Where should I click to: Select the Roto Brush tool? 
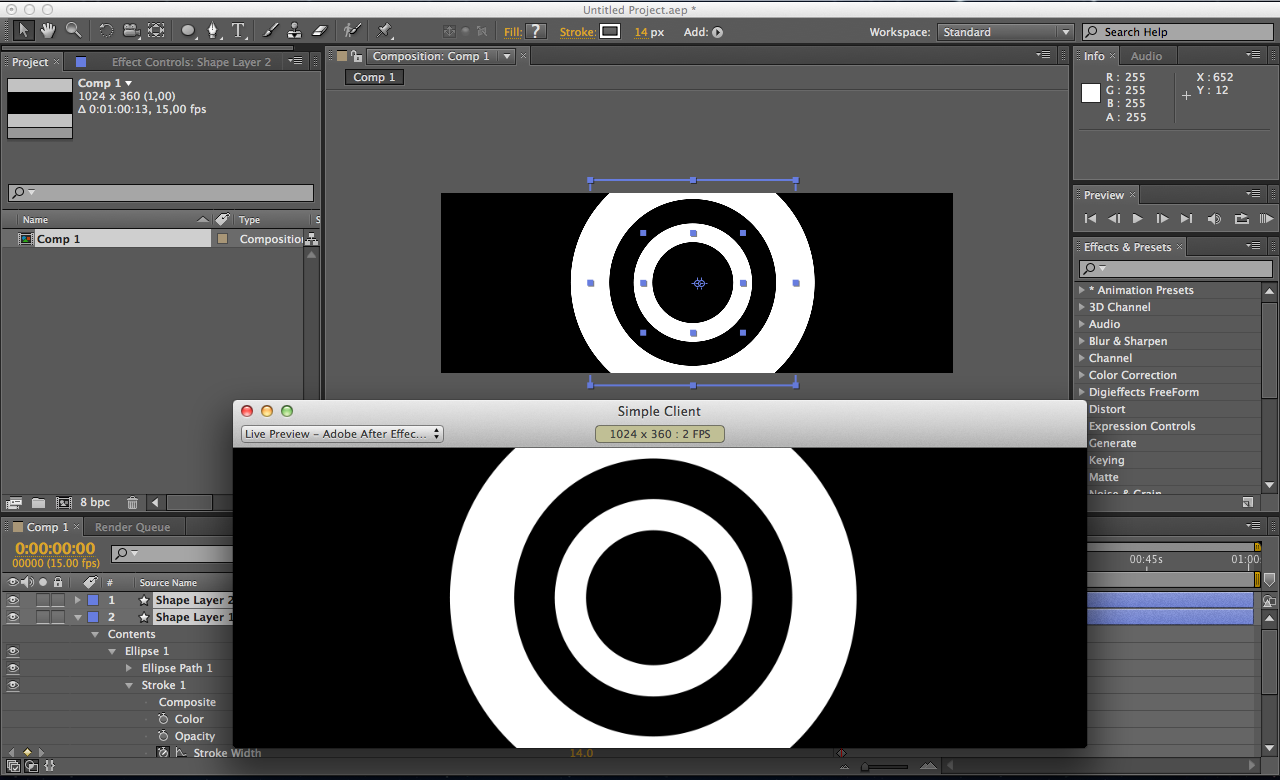point(352,31)
